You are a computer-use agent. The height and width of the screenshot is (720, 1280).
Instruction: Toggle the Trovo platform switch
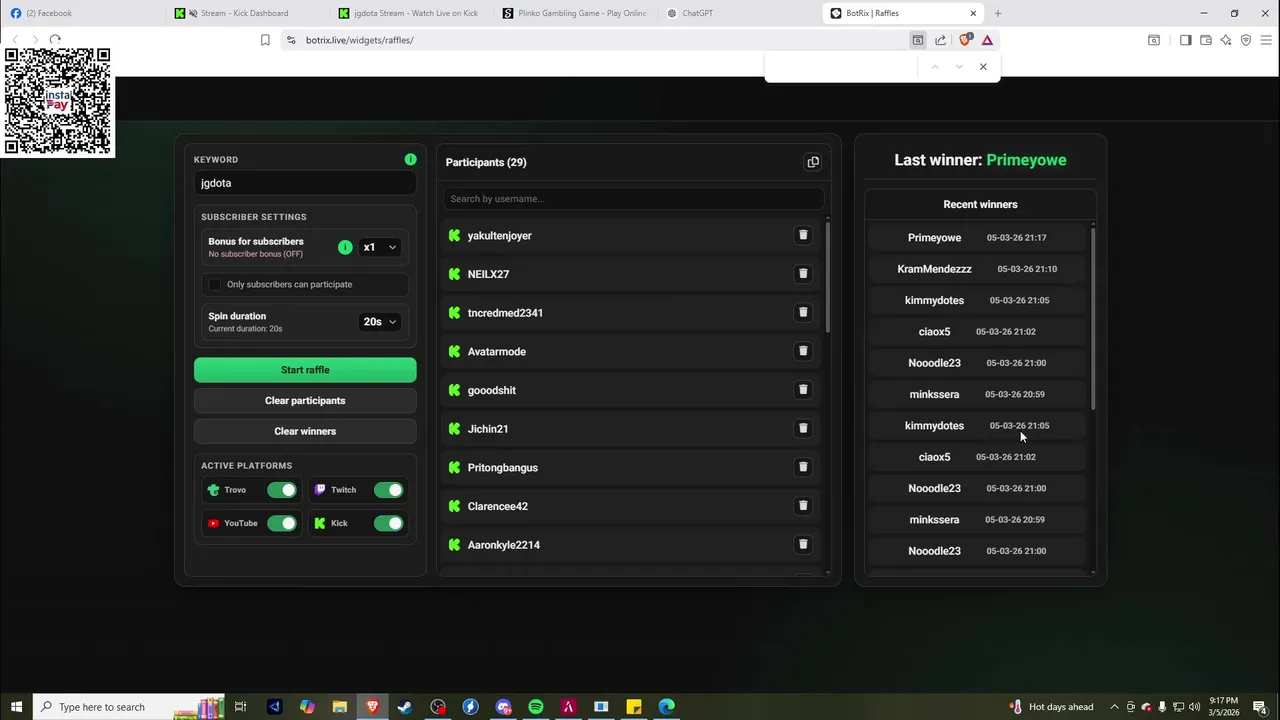click(282, 490)
